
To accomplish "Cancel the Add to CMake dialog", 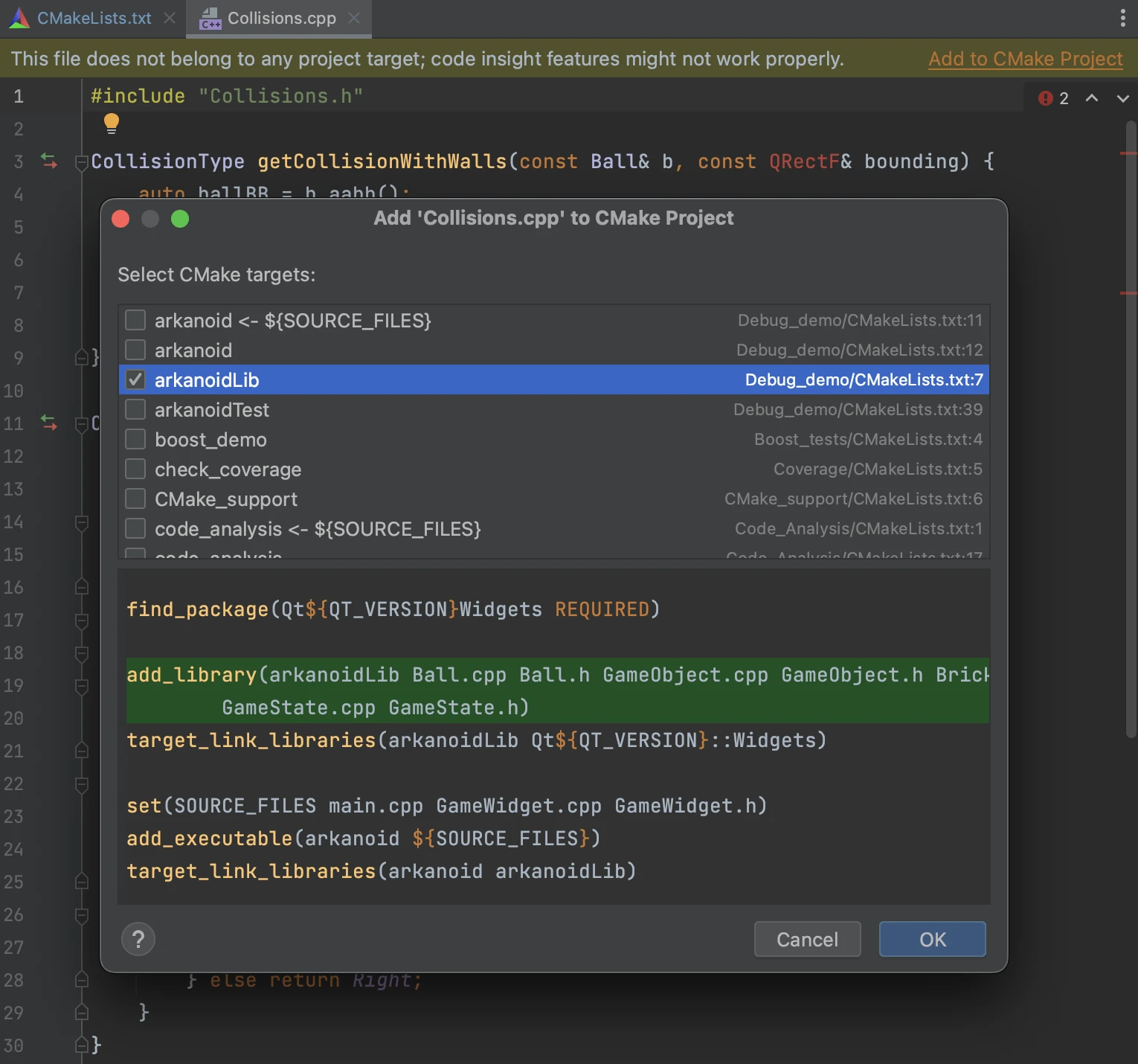I will pos(807,939).
